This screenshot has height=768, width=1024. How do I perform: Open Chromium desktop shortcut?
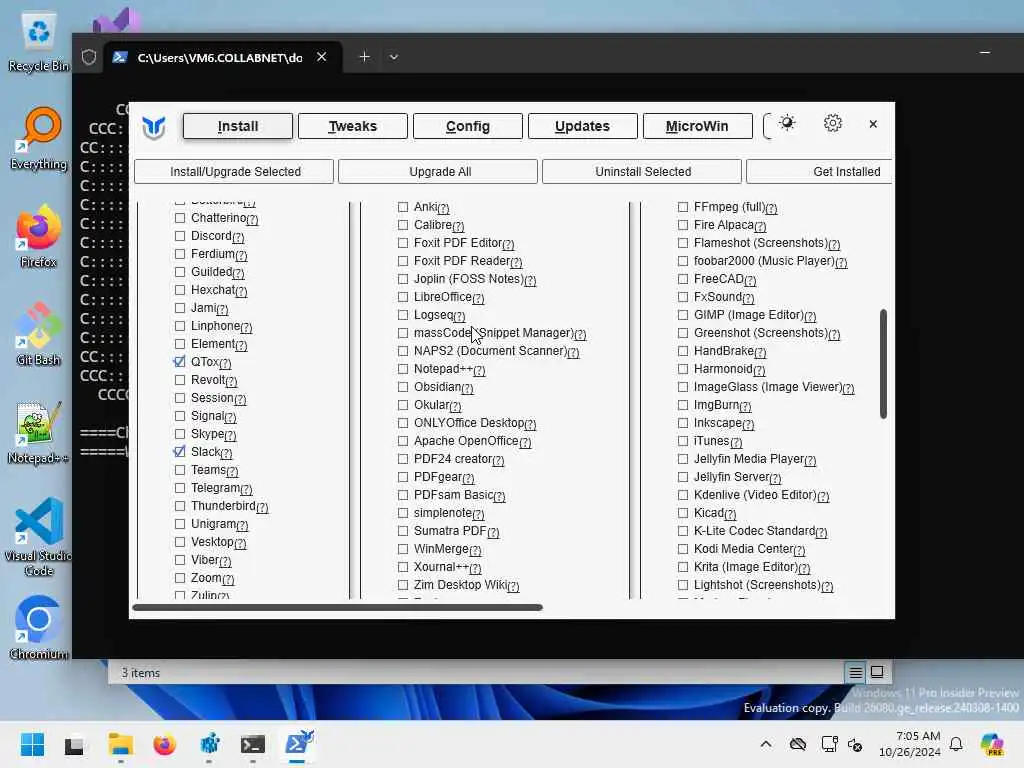point(38,628)
